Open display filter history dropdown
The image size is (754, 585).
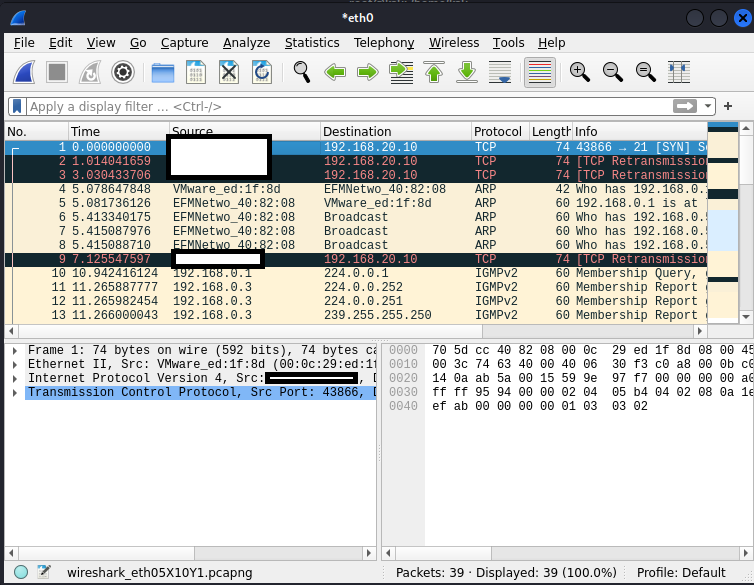tap(708, 106)
